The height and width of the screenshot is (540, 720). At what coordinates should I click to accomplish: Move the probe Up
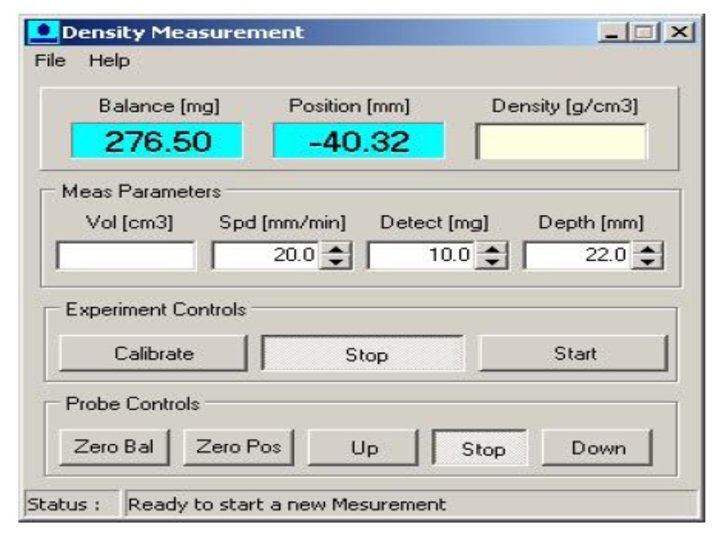point(363,447)
